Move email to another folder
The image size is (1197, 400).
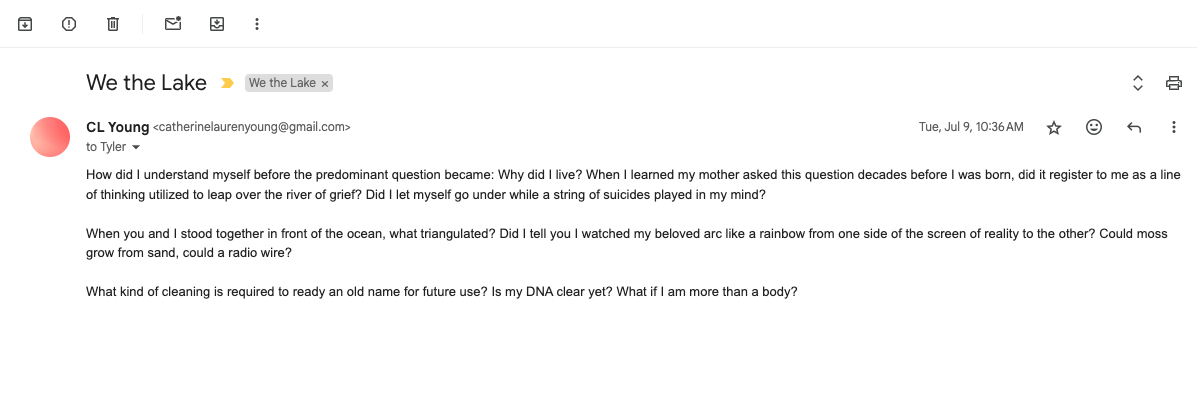pyautogui.click(x=217, y=24)
